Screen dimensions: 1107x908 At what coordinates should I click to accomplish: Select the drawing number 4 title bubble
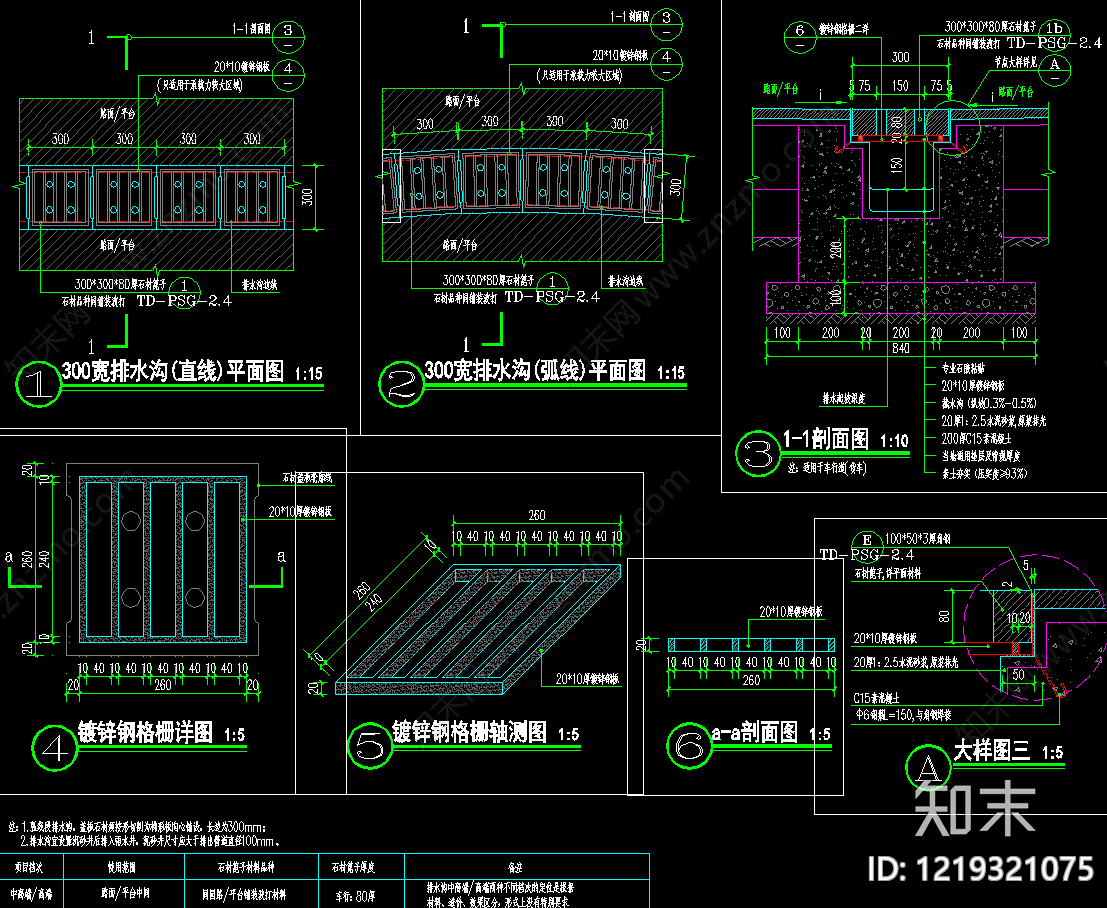(x=54, y=748)
